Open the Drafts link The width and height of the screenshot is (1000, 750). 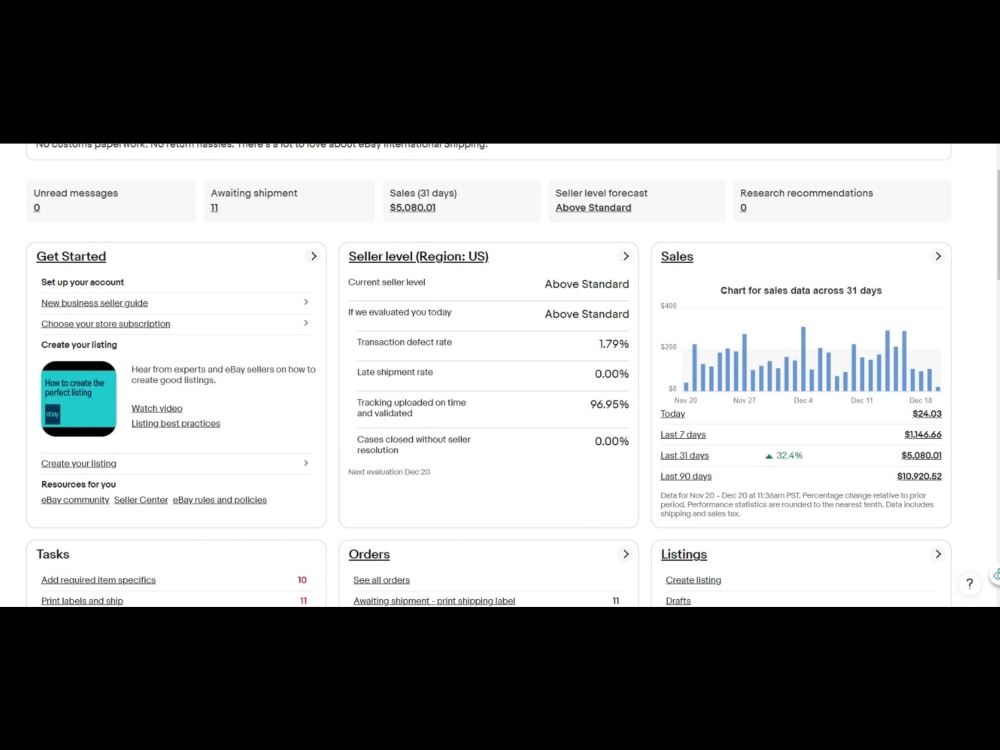(678, 601)
